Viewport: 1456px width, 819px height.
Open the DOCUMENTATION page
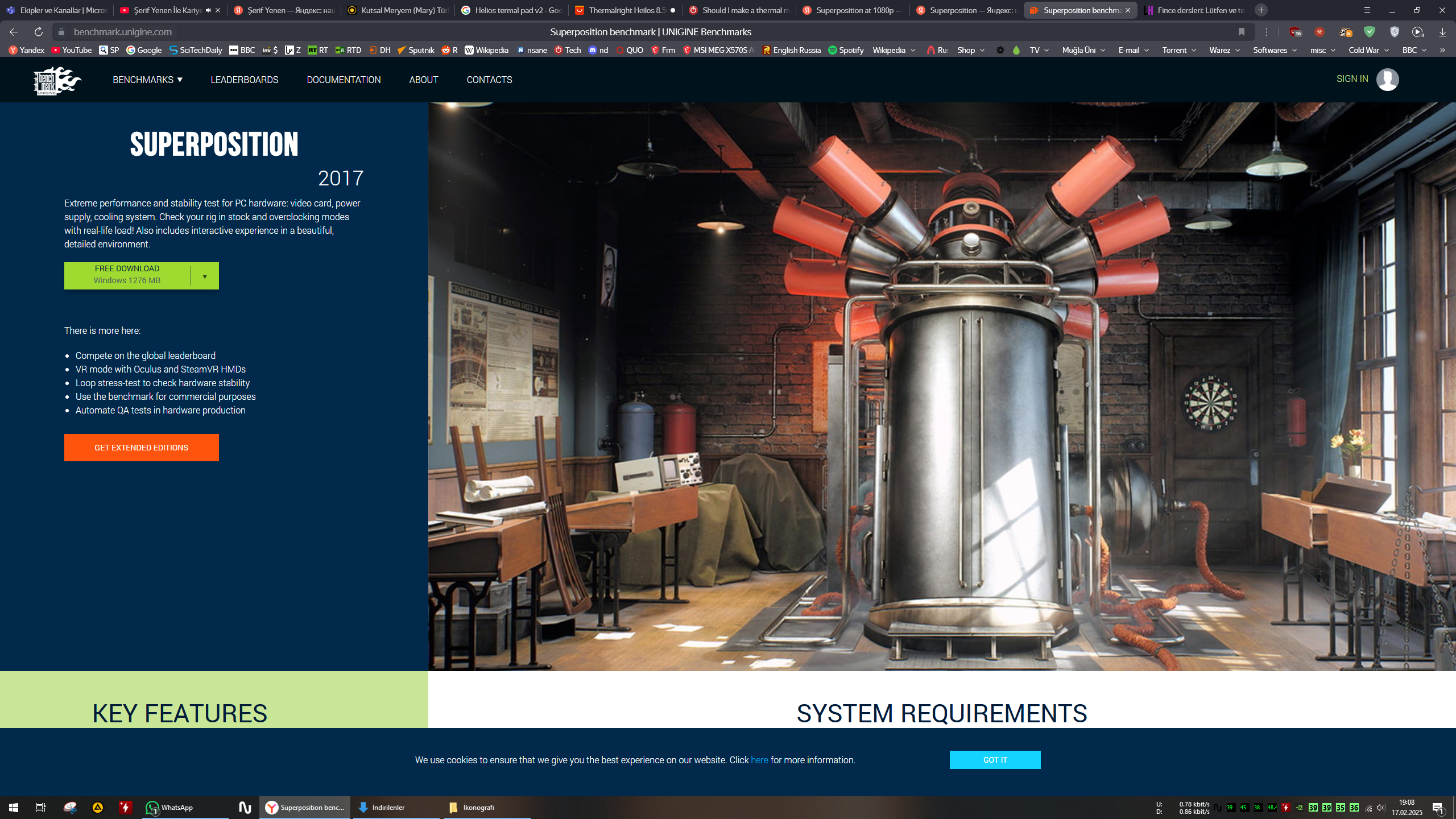[344, 80]
